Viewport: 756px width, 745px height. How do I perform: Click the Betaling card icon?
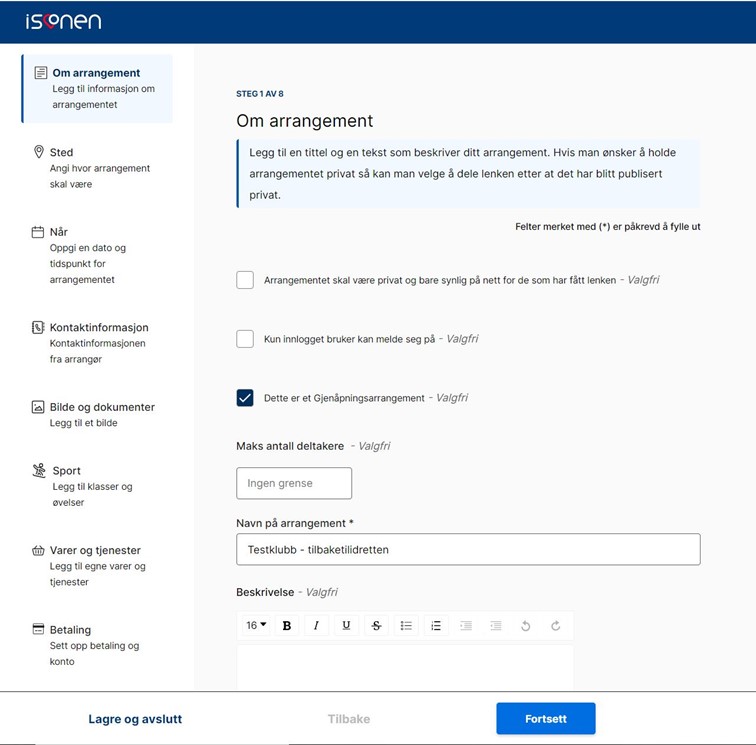click(x=38, y=629)
